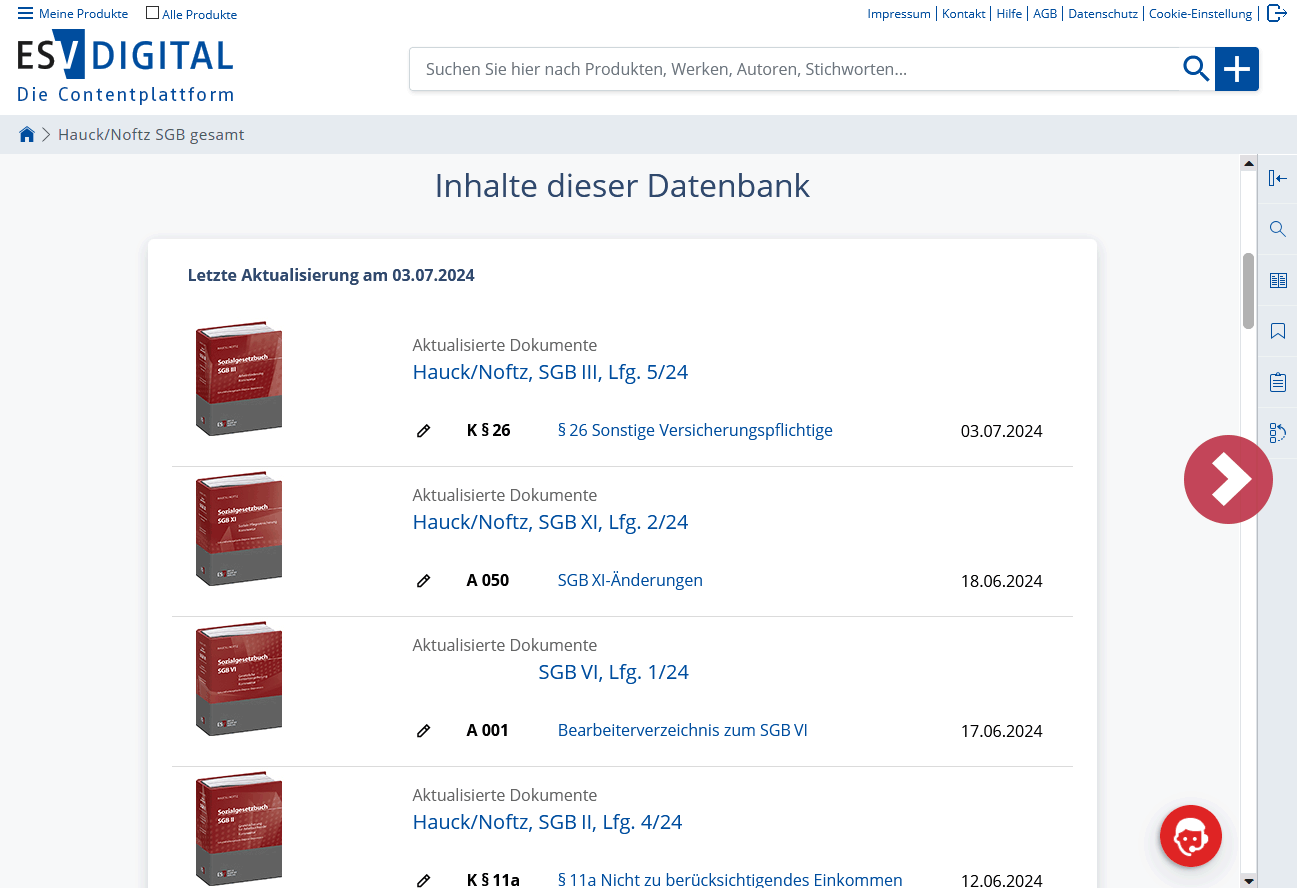Open Bearbeiterverzeichnis zum SGB VI
1297x888 pixels.
(682, 730)
